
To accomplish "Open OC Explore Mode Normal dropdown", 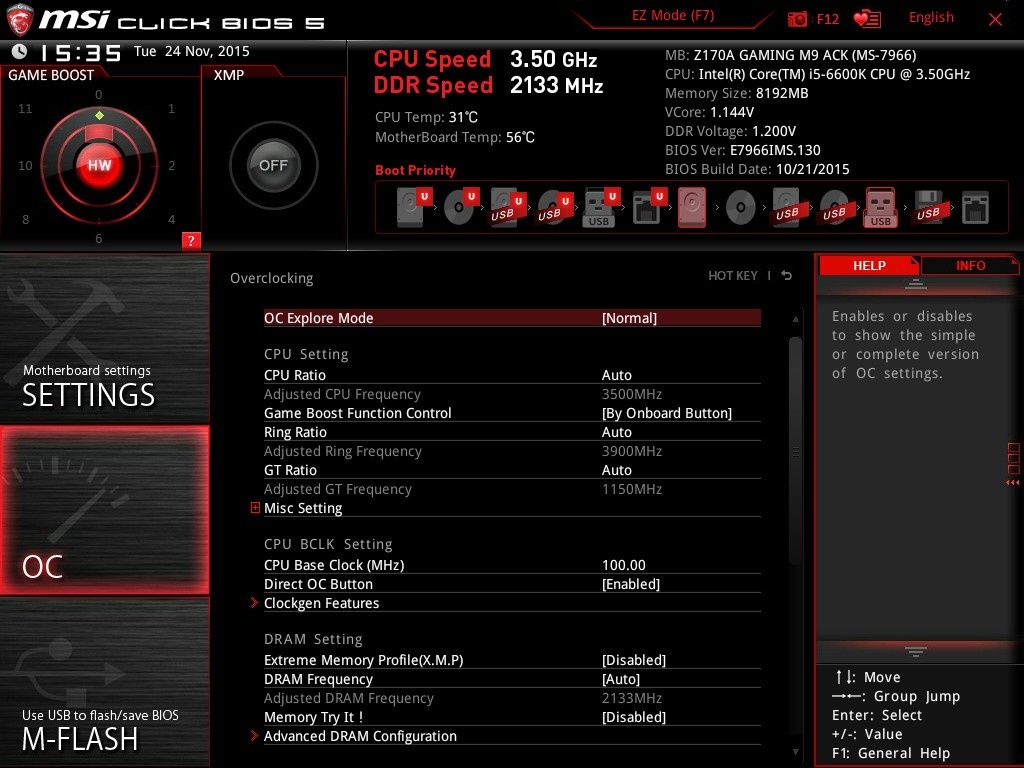I will (629, 318).
